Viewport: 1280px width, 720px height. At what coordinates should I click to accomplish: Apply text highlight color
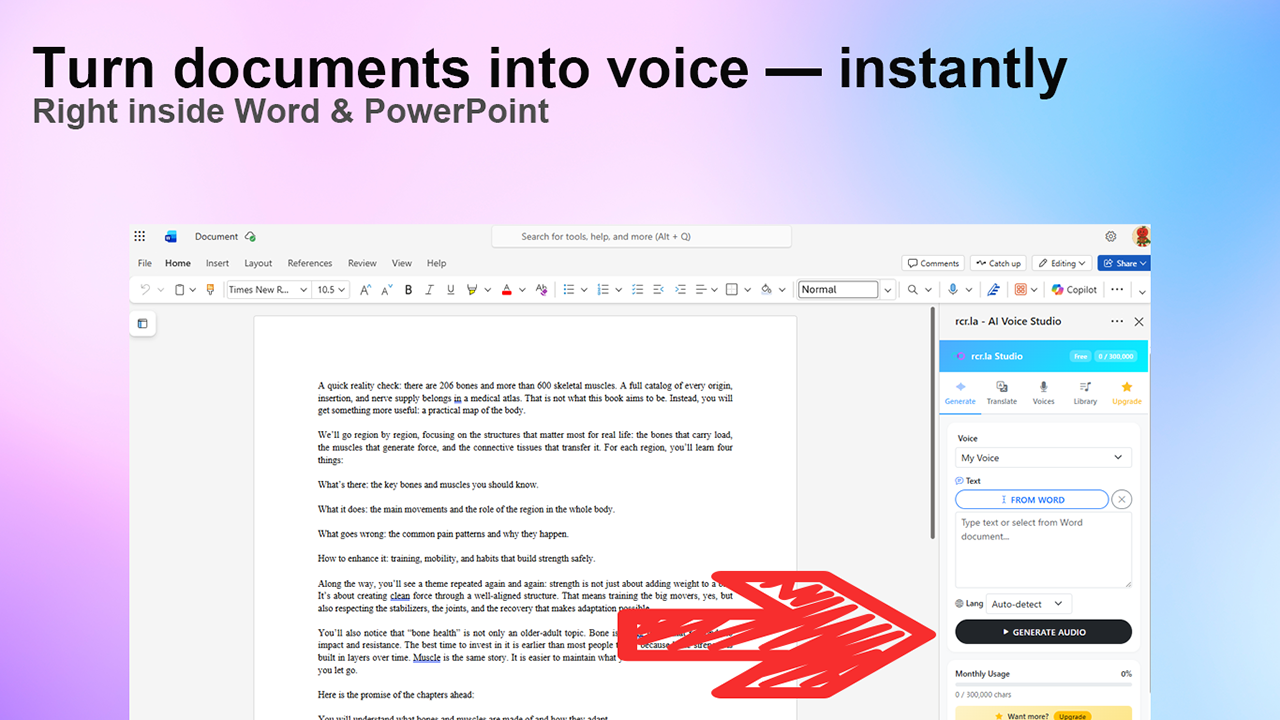click(473, 290)
